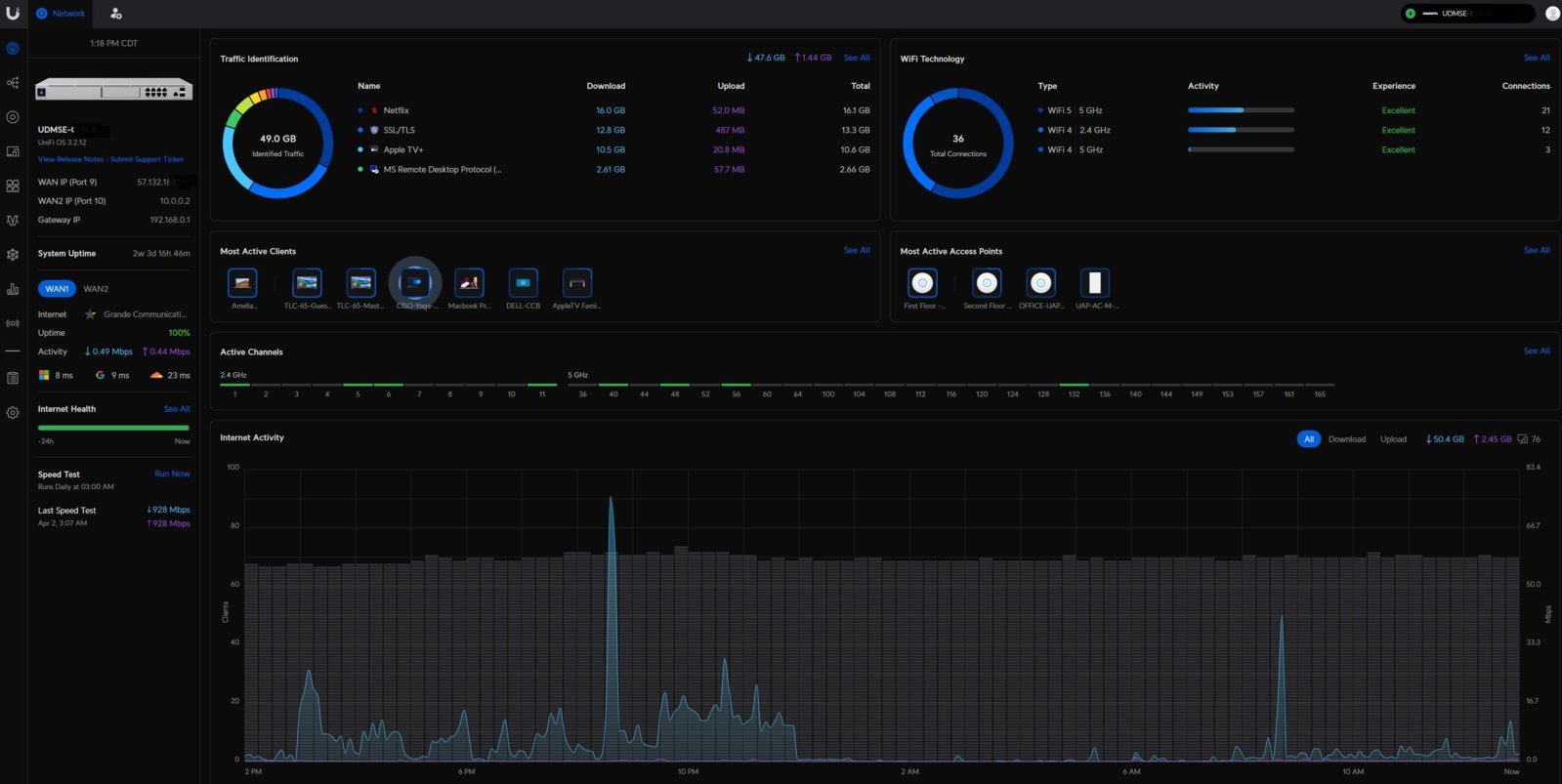
Task: Select the CISO-Yoga client icon
Action: (x=415, y=283)
